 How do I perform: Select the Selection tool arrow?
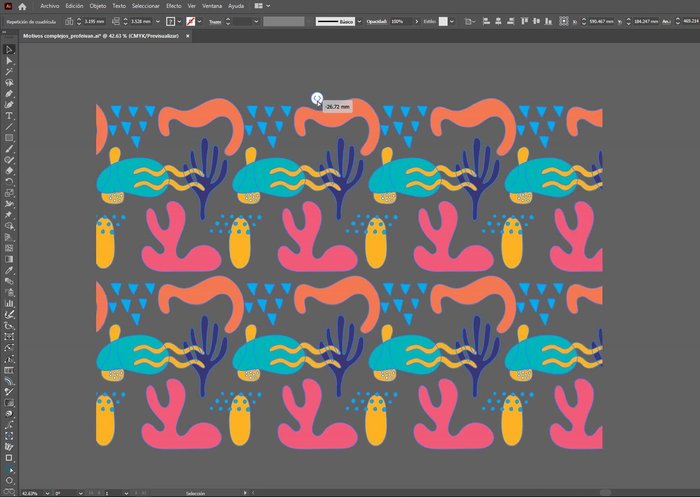click(x=9, y=49)
